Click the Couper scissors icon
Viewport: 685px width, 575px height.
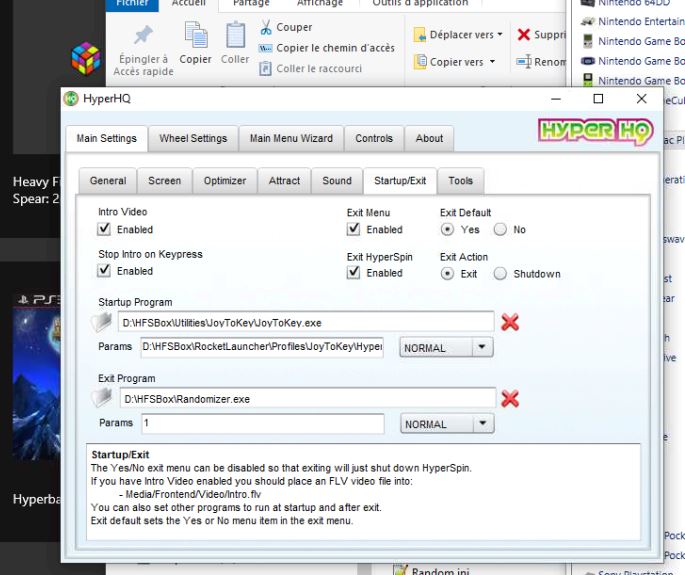tap(266, 27)
